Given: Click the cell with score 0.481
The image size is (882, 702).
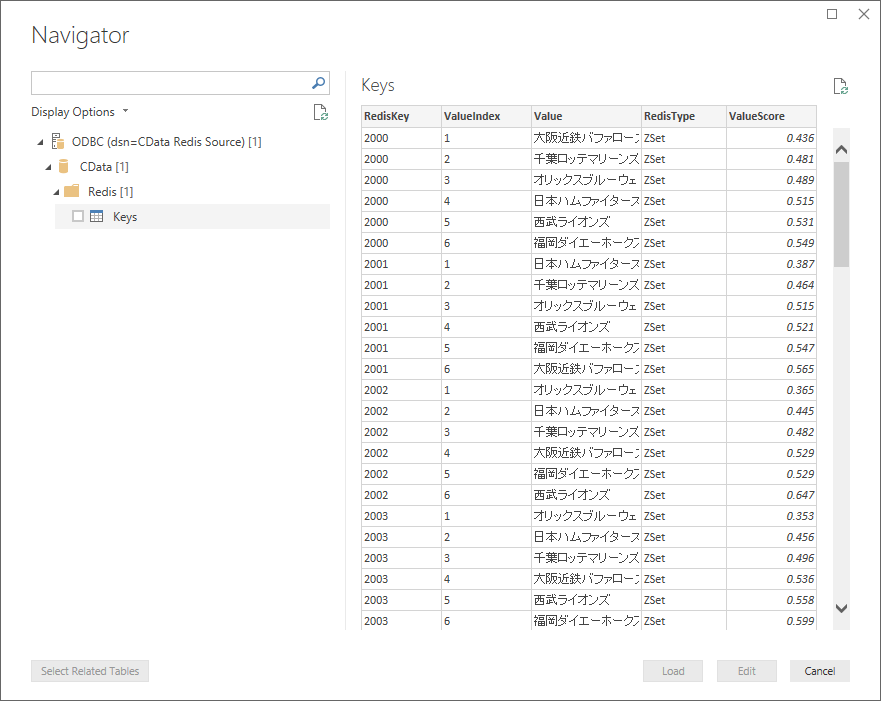Looking at the screenshot, I should tap(771, 159).
